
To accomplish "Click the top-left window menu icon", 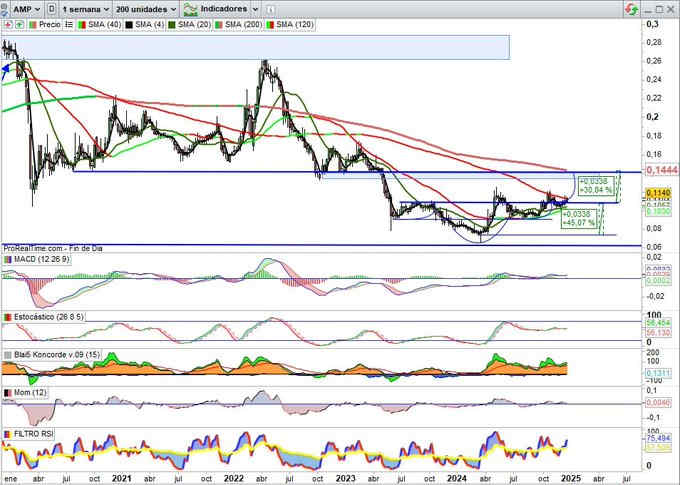I will click(4, 5).
